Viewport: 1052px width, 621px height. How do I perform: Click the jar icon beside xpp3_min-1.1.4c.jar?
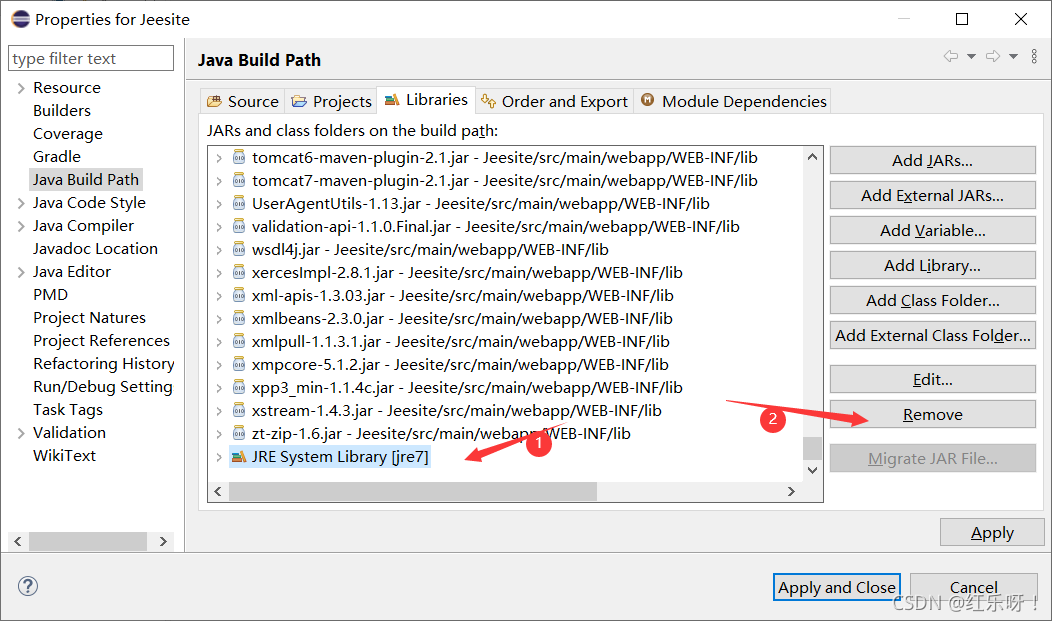239,388
